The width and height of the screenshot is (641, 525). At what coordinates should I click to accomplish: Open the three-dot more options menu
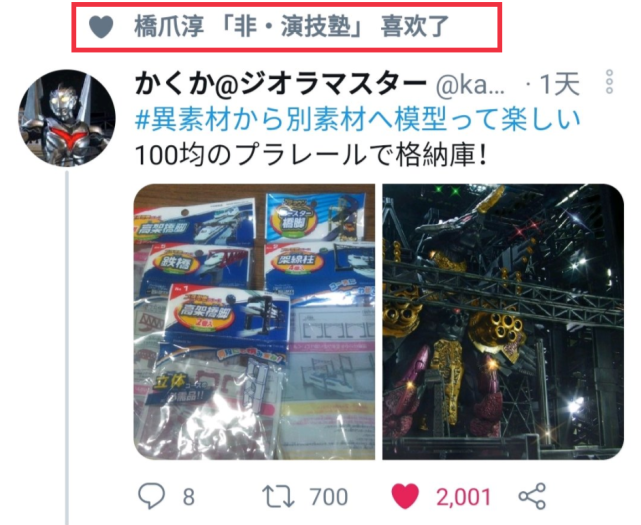(x=609, y=81)
